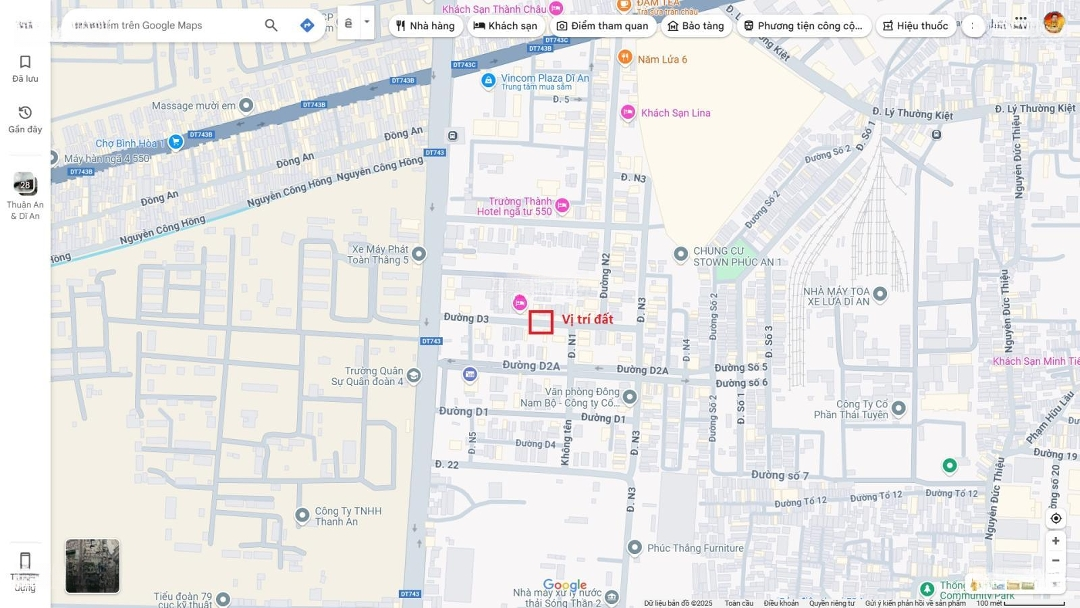Switch map layer via satellite thumbnail

(92, 566)
